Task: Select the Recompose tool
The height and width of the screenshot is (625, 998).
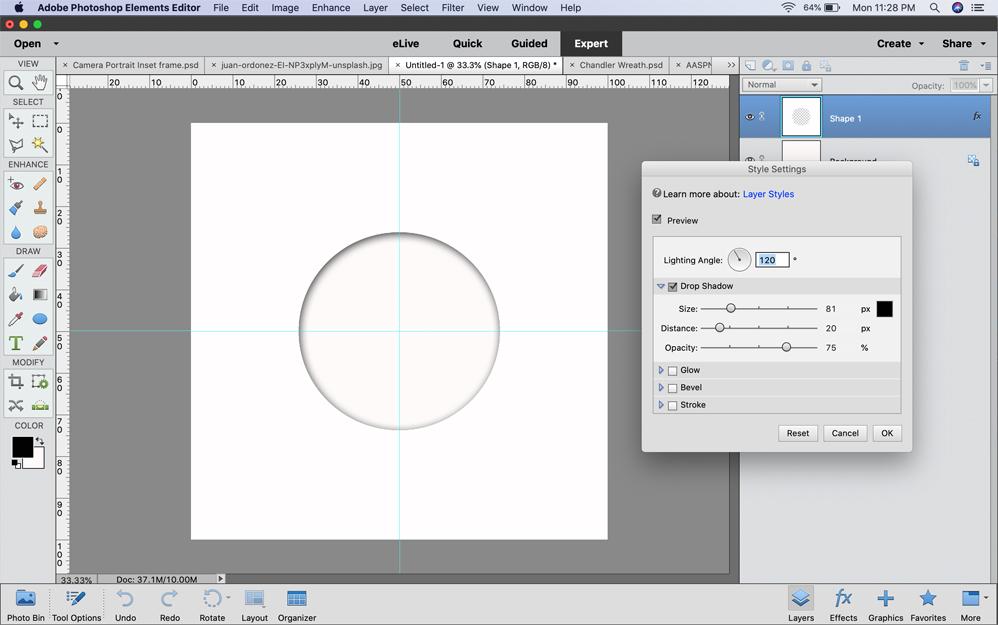Action: (x=40, y=382)
